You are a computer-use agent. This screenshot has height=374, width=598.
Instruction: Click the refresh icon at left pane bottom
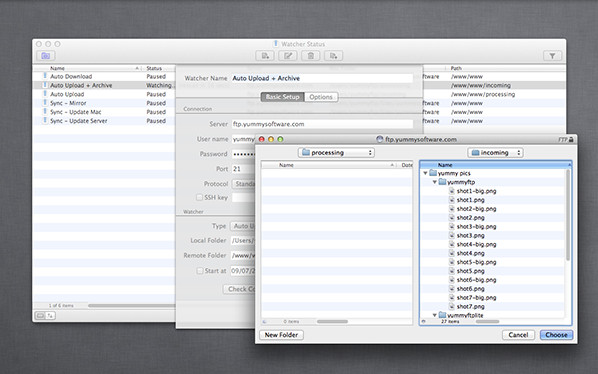265,322
